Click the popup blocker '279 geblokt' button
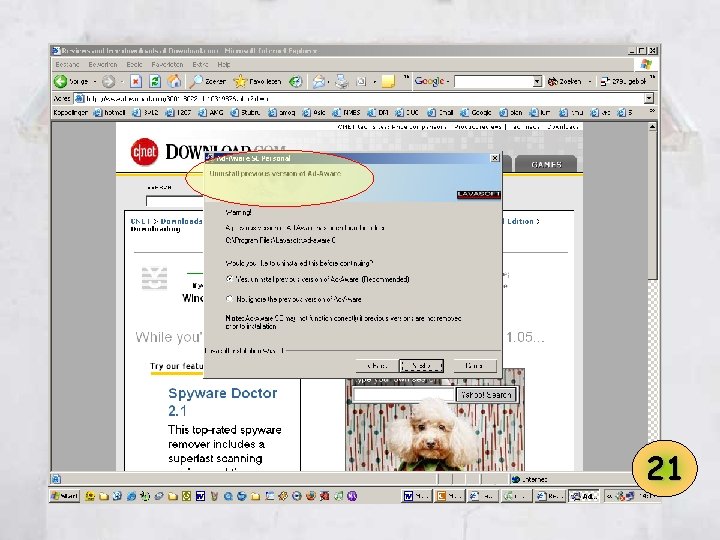Screen dimensions: 720x540 coord(624,82)
